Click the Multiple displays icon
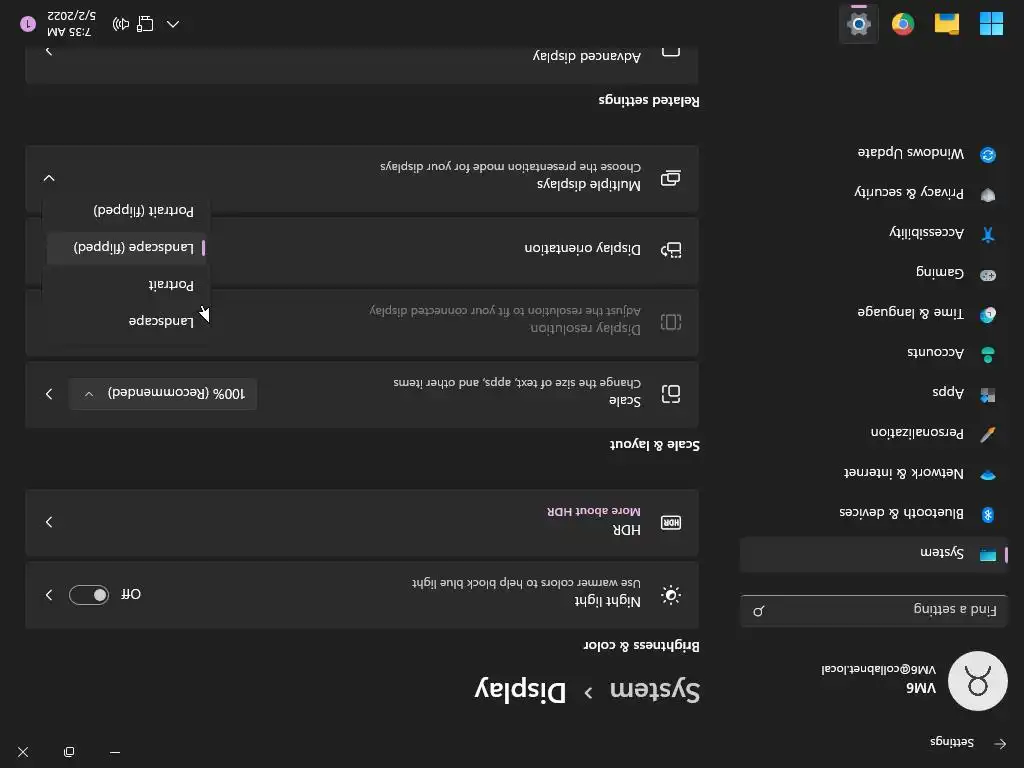The image size is (1024, 768). (671, 178)
